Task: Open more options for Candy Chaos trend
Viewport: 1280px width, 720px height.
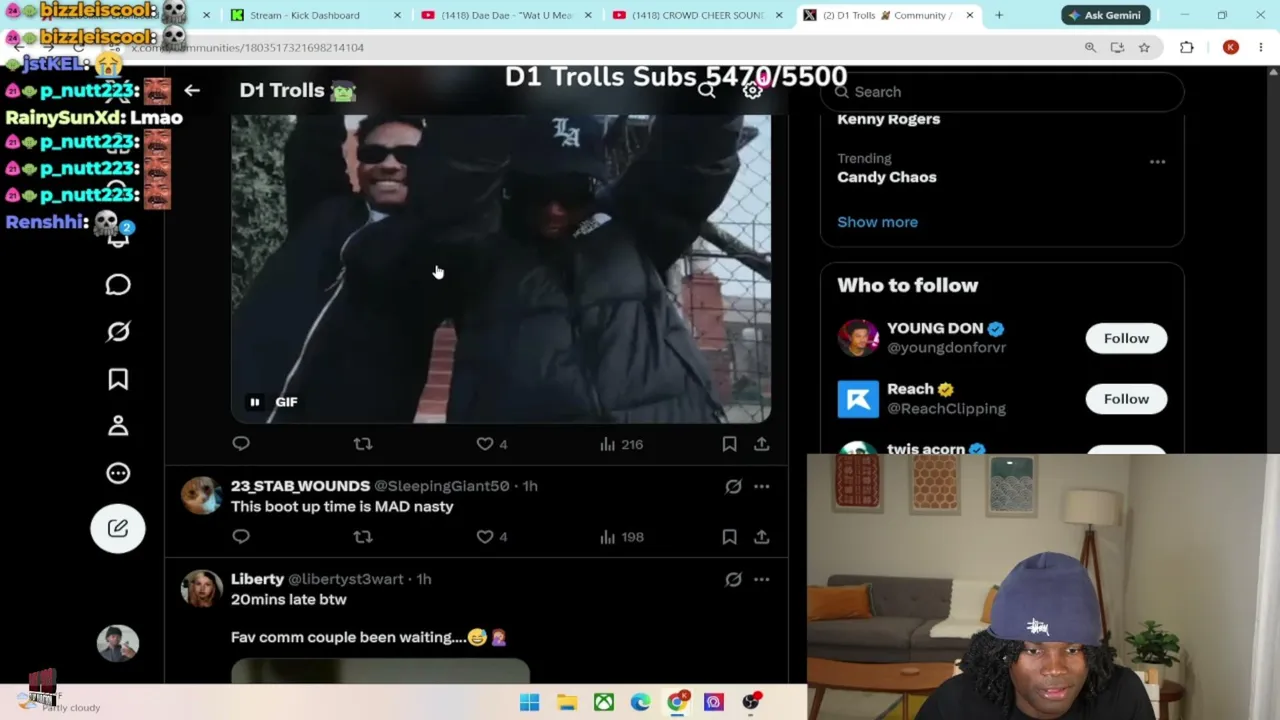Action: (1157, 162)
